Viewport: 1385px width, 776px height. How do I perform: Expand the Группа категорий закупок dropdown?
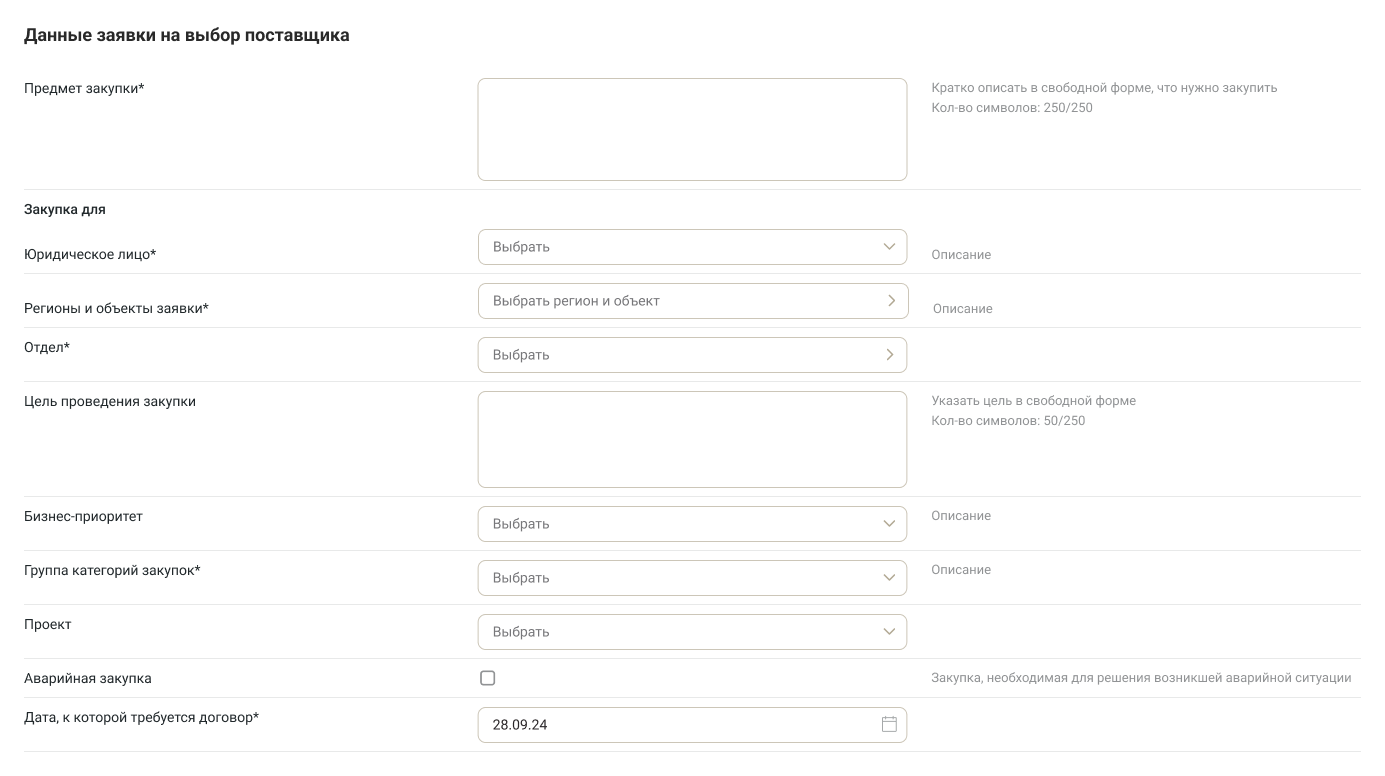[692, 578]
